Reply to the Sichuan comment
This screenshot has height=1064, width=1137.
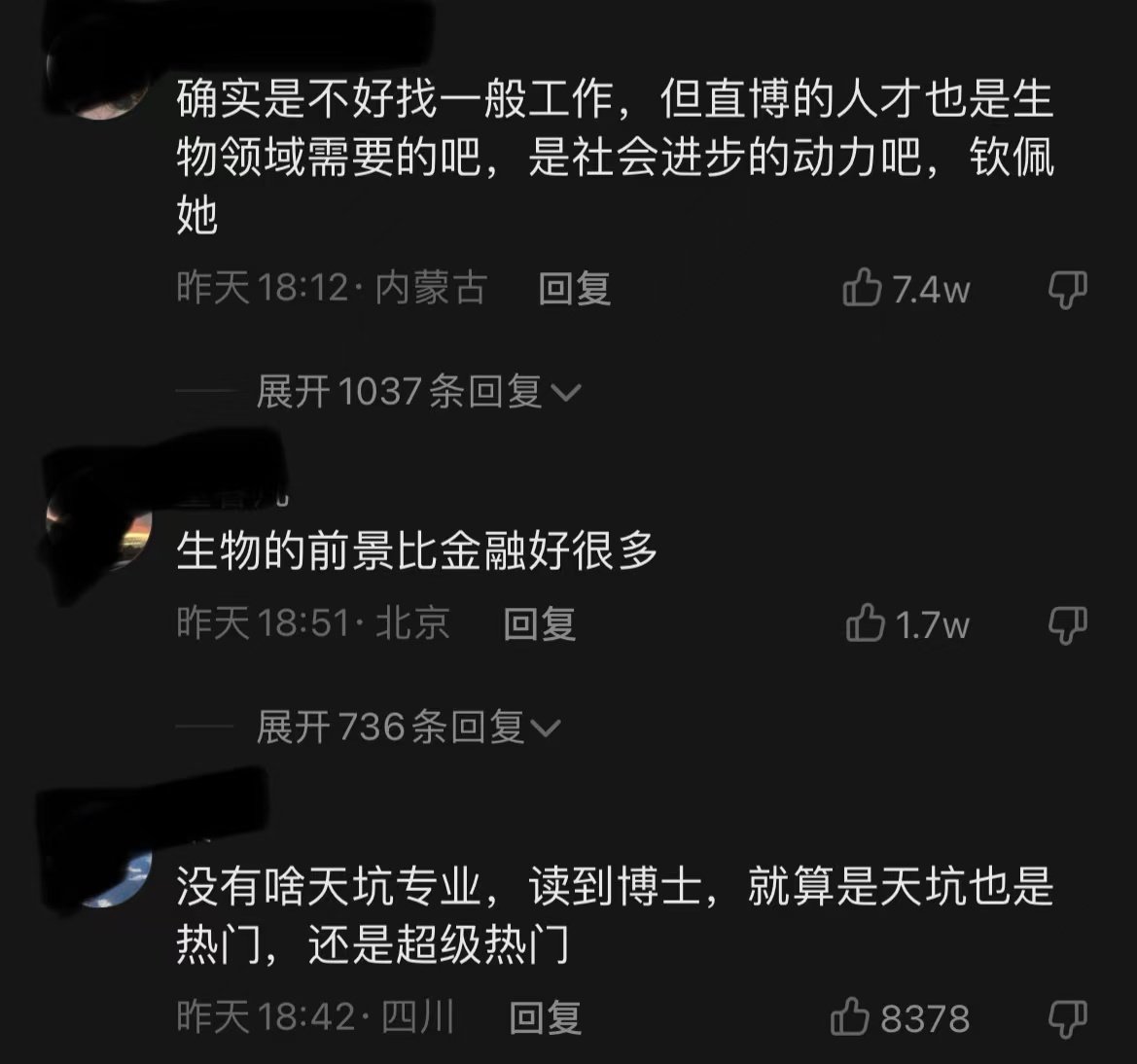[546, 1017]
